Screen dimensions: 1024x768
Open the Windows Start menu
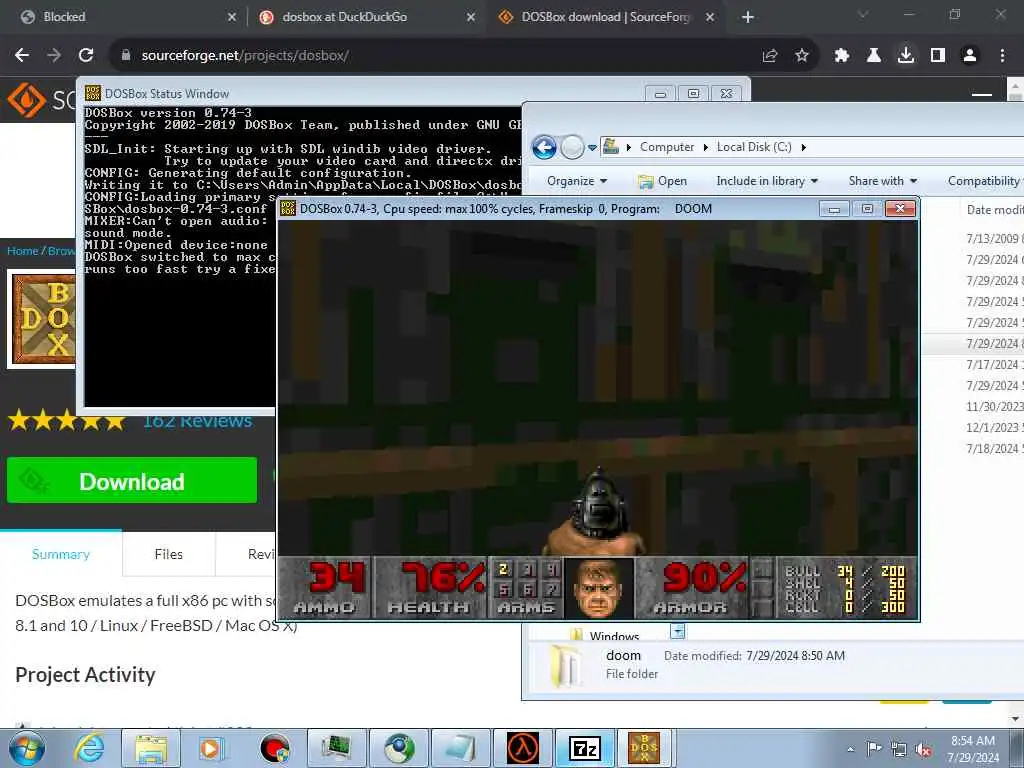[27, 748]
